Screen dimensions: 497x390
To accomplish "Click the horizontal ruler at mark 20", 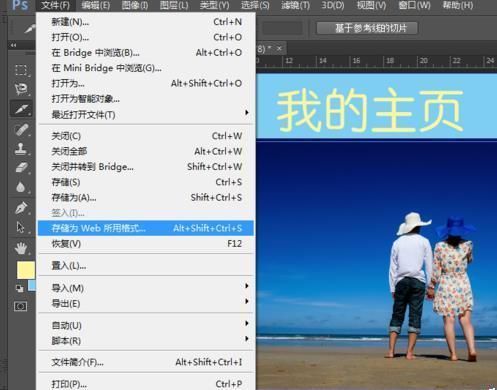I will coord(423,61).
